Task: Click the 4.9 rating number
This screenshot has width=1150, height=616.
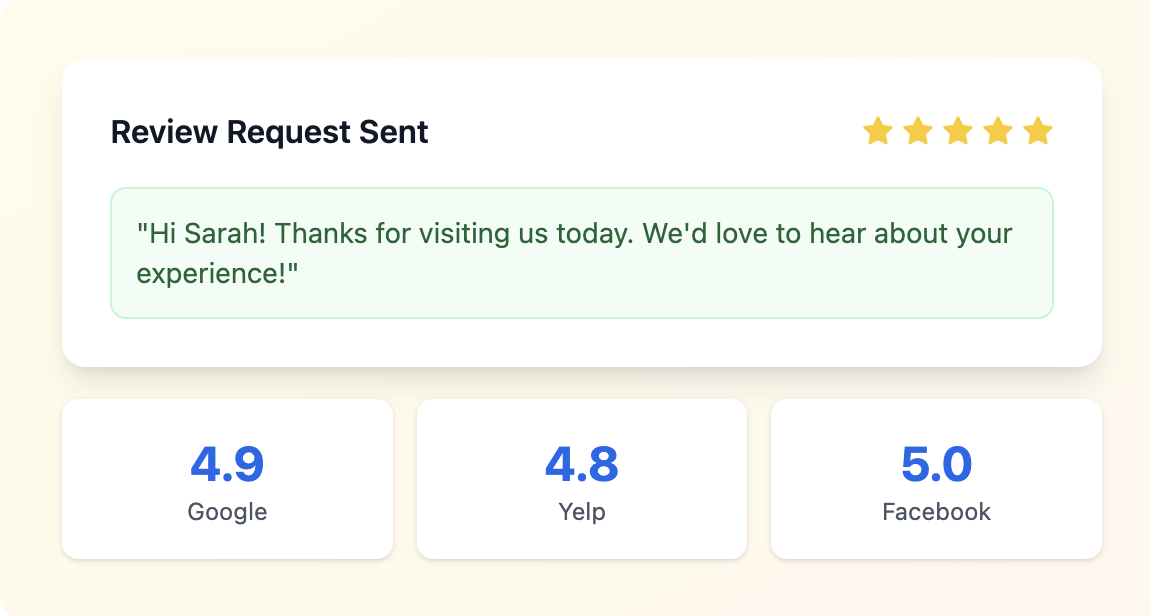Action: click(x=227, y=464)
